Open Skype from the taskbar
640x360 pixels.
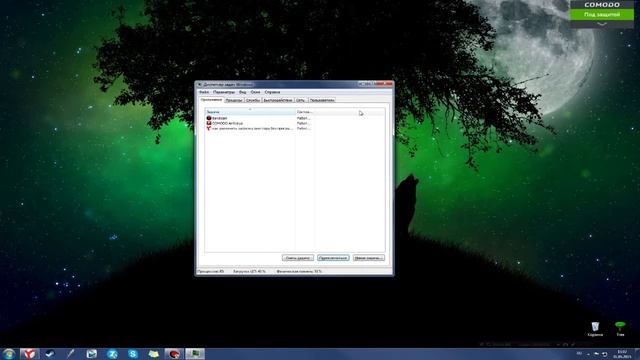coord(133,354)
